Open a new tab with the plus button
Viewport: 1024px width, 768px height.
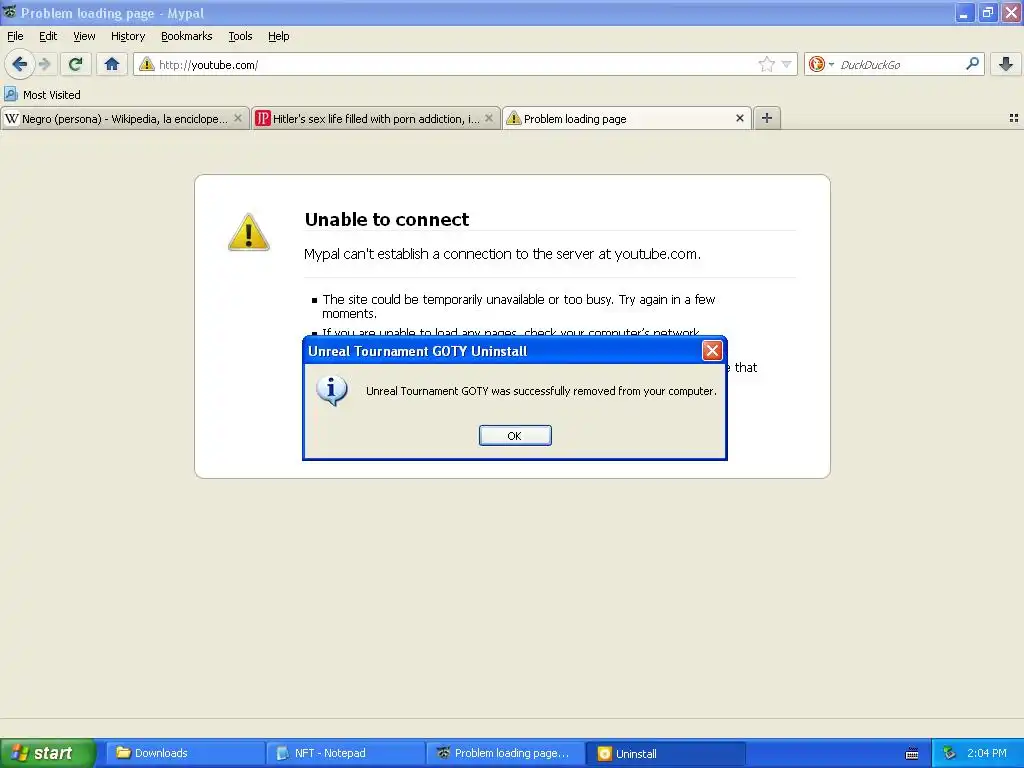click(767, 118)
